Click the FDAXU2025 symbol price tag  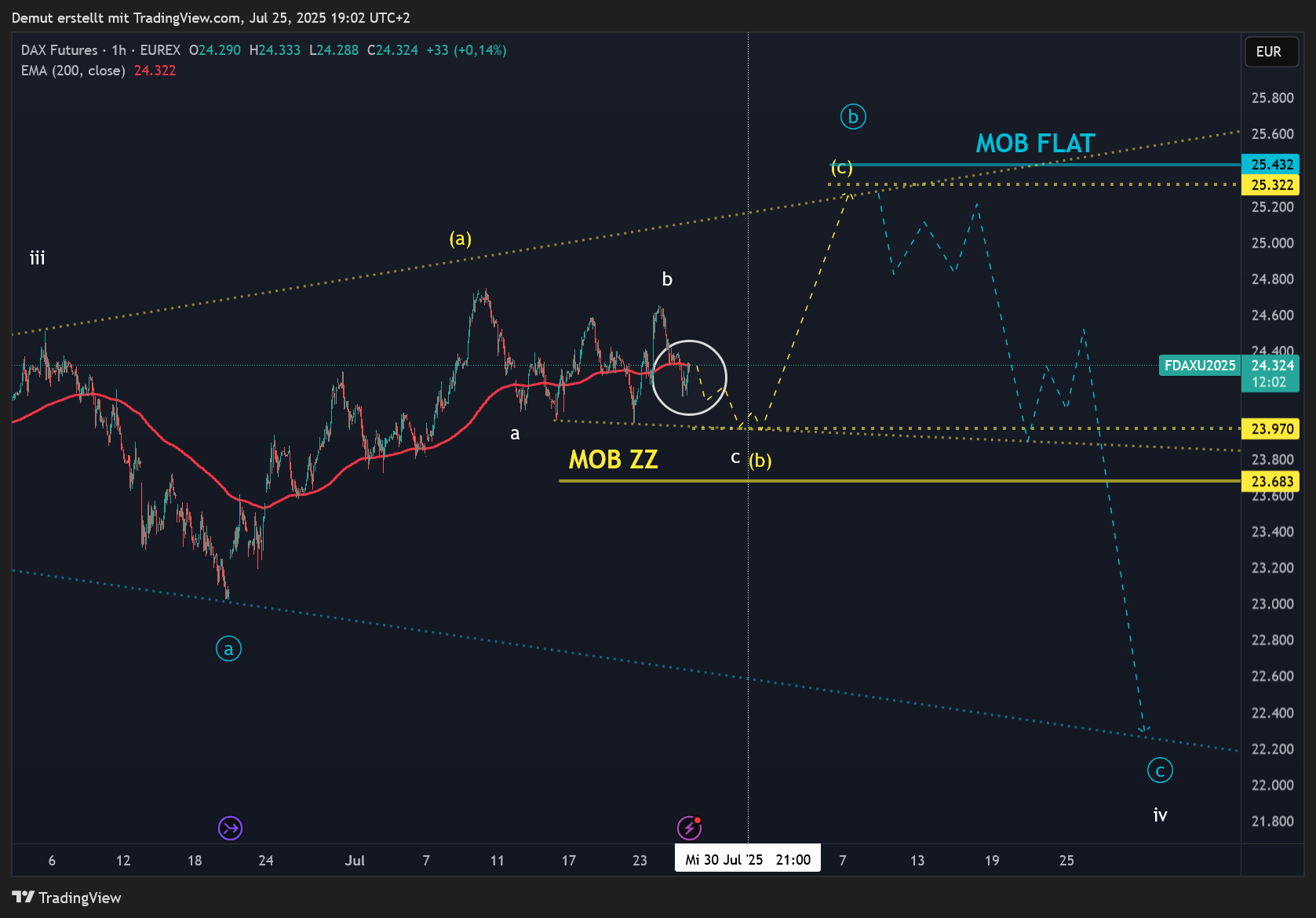(x=1199, y=366)
